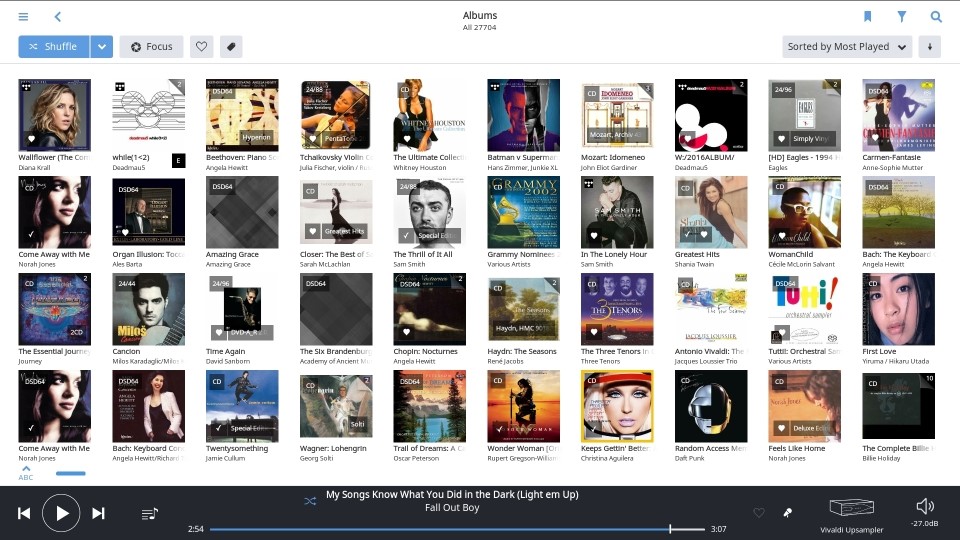Open The Essential Journey album cover

(x=54, y=309)
